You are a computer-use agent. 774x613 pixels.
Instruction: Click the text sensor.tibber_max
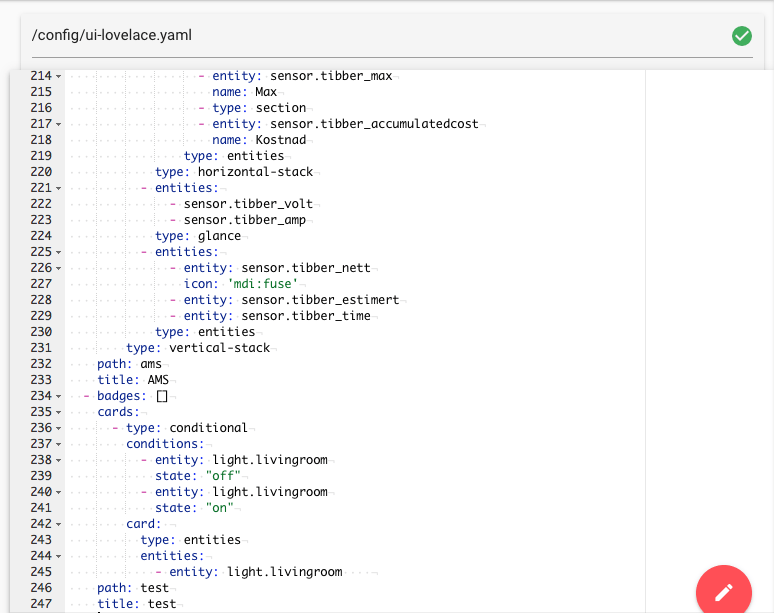(x=331, y=76)
